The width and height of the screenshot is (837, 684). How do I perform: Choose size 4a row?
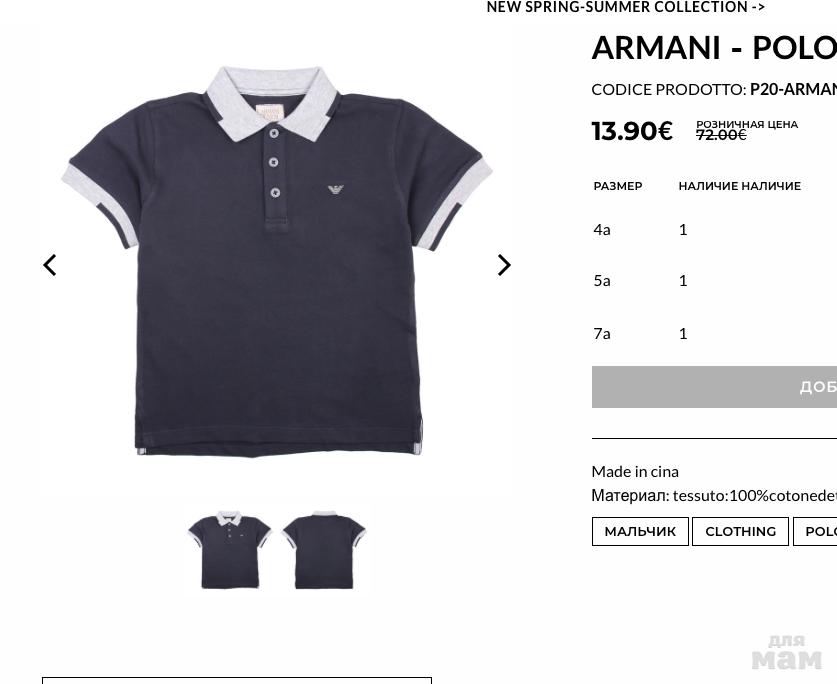tap(714, 230)
